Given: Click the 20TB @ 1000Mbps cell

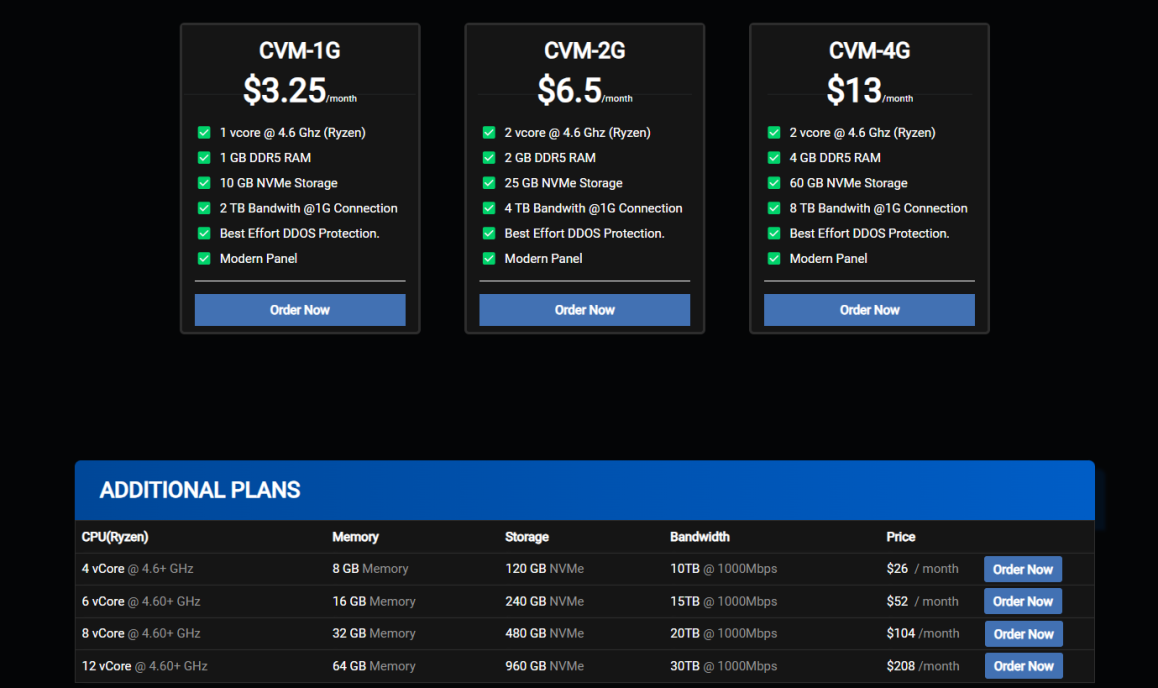Looking at the screenshot, I should click(x=724, y=633).
